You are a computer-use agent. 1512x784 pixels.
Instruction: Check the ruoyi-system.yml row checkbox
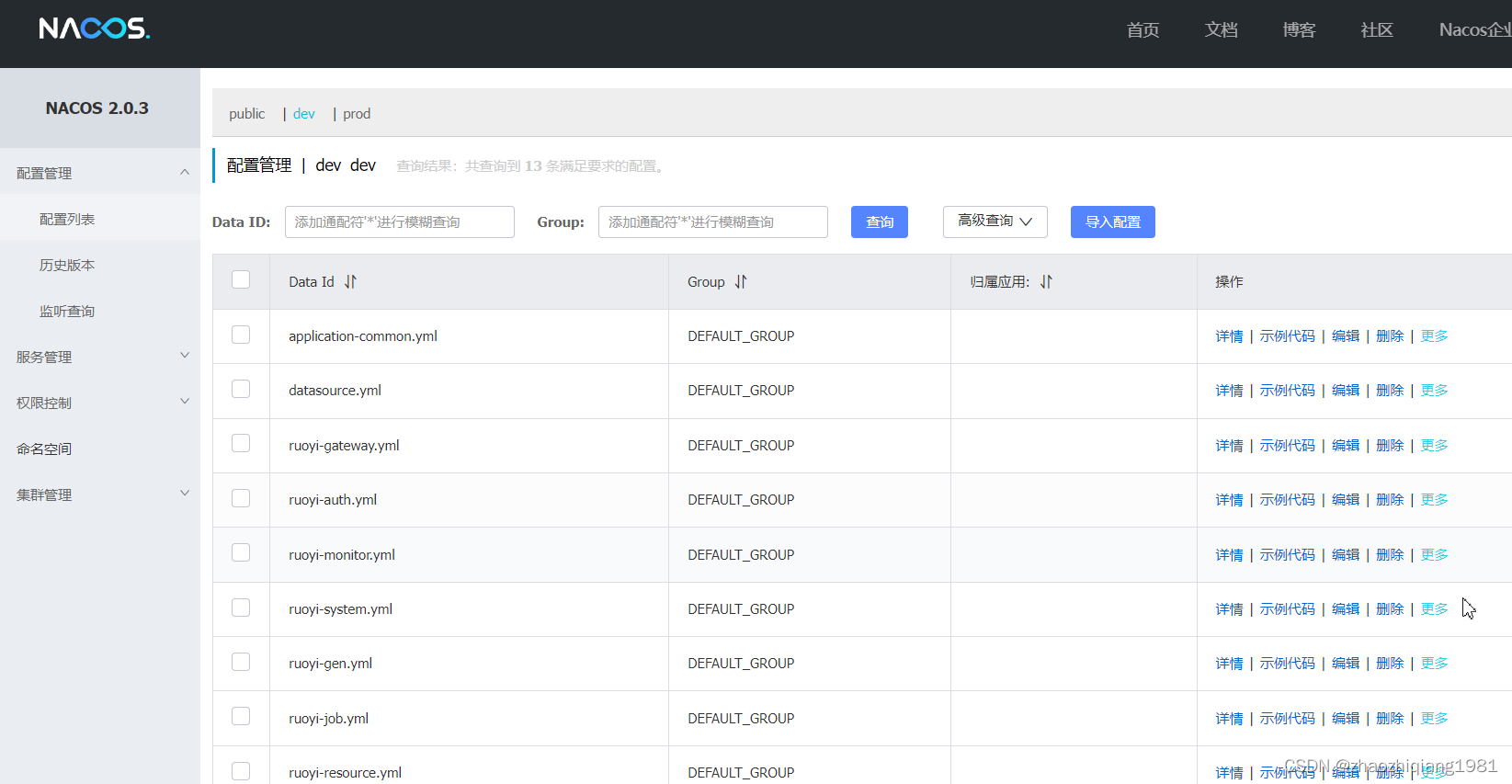click(x=241, y=608)
